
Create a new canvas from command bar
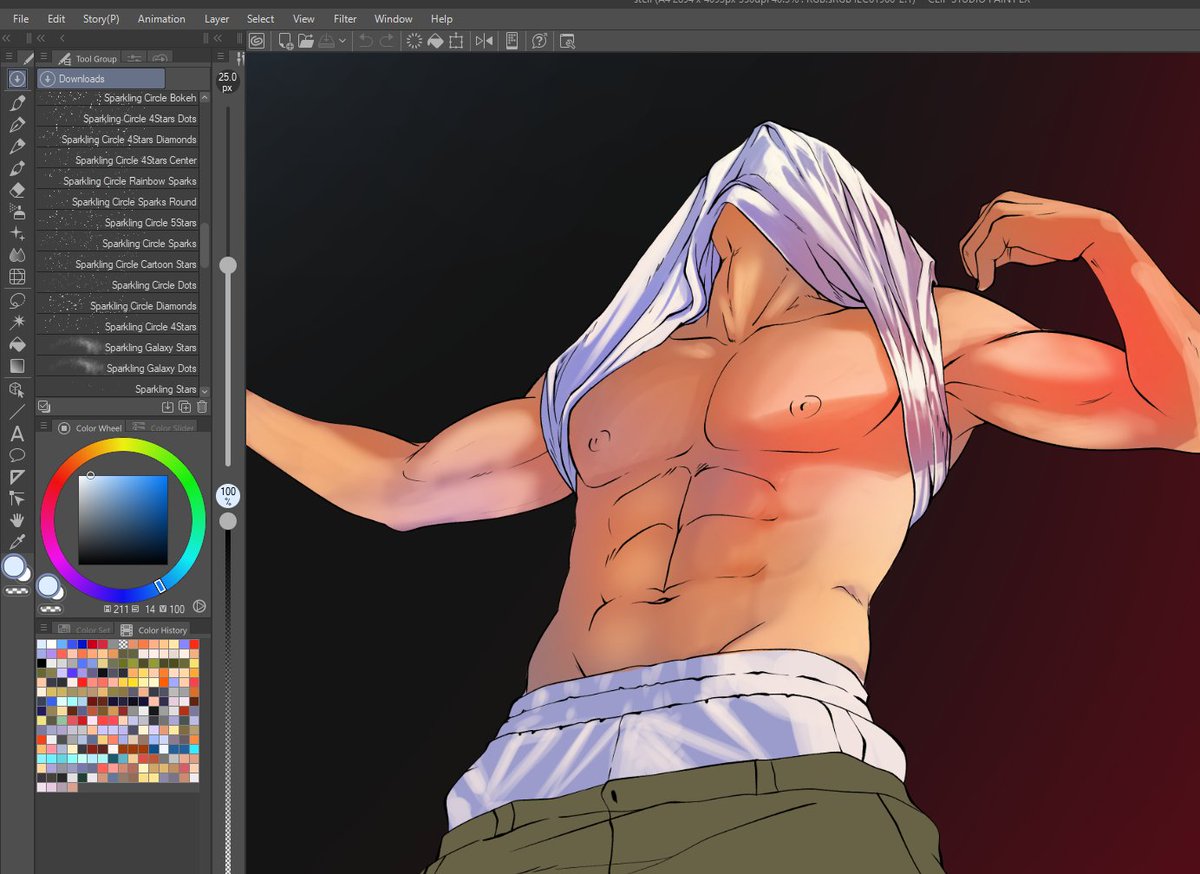(286, 41)
